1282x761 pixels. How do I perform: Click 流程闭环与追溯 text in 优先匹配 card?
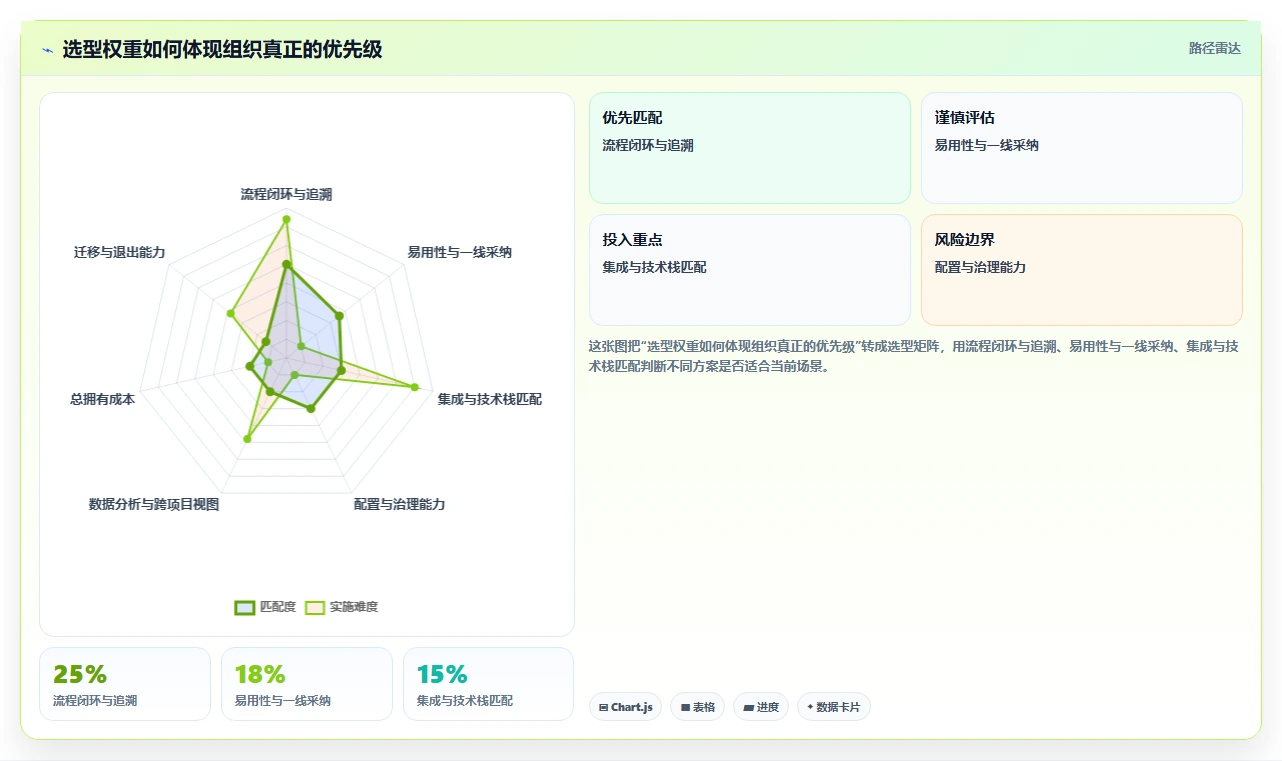click(648, 145)
